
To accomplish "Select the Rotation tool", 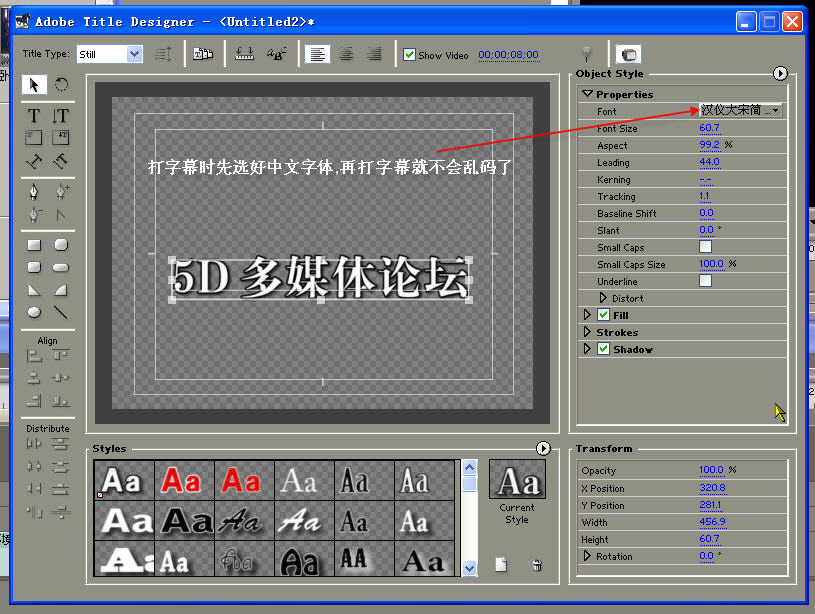I will 61,84.
